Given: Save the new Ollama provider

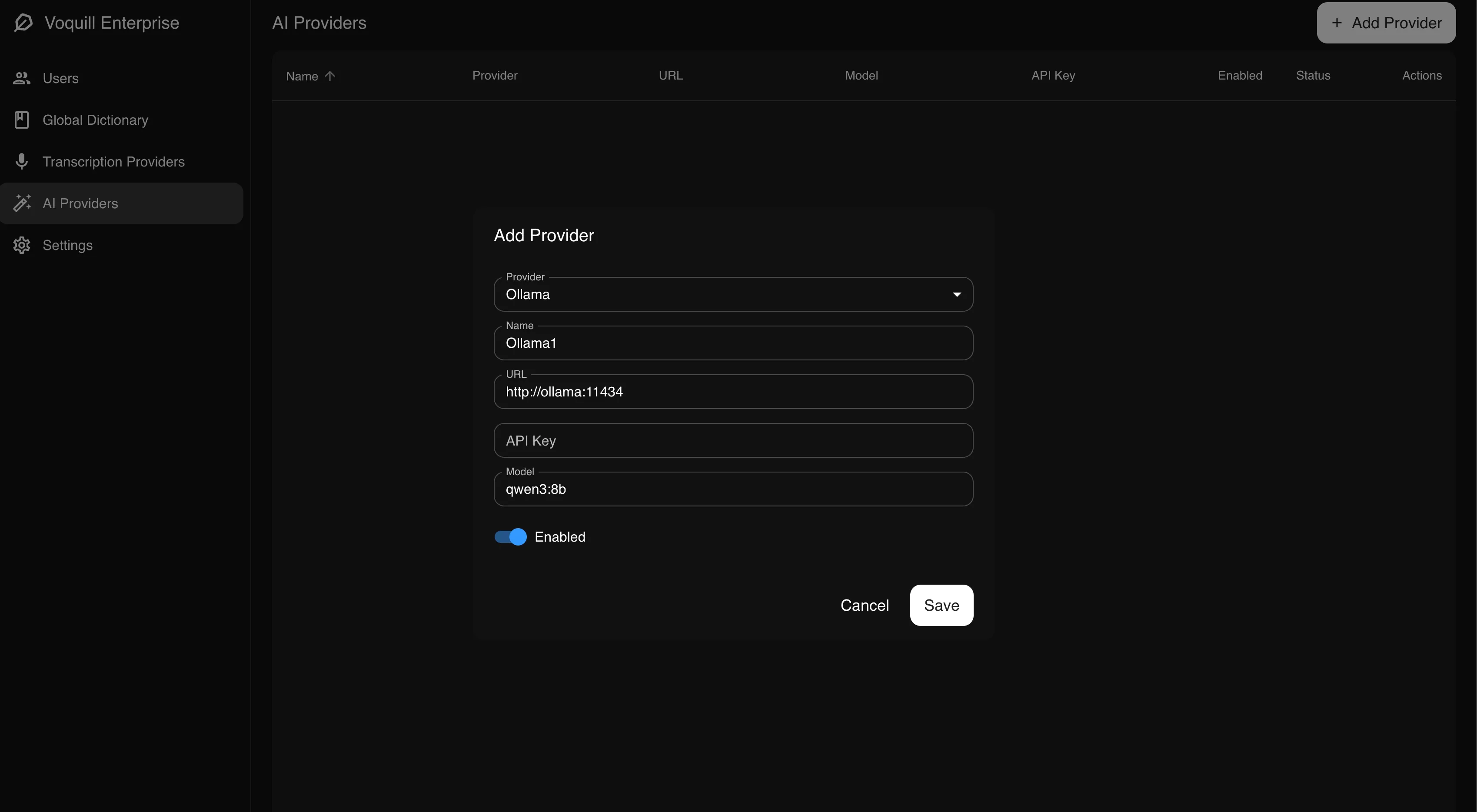Looking at the screenshot, I should click(941, 605).
